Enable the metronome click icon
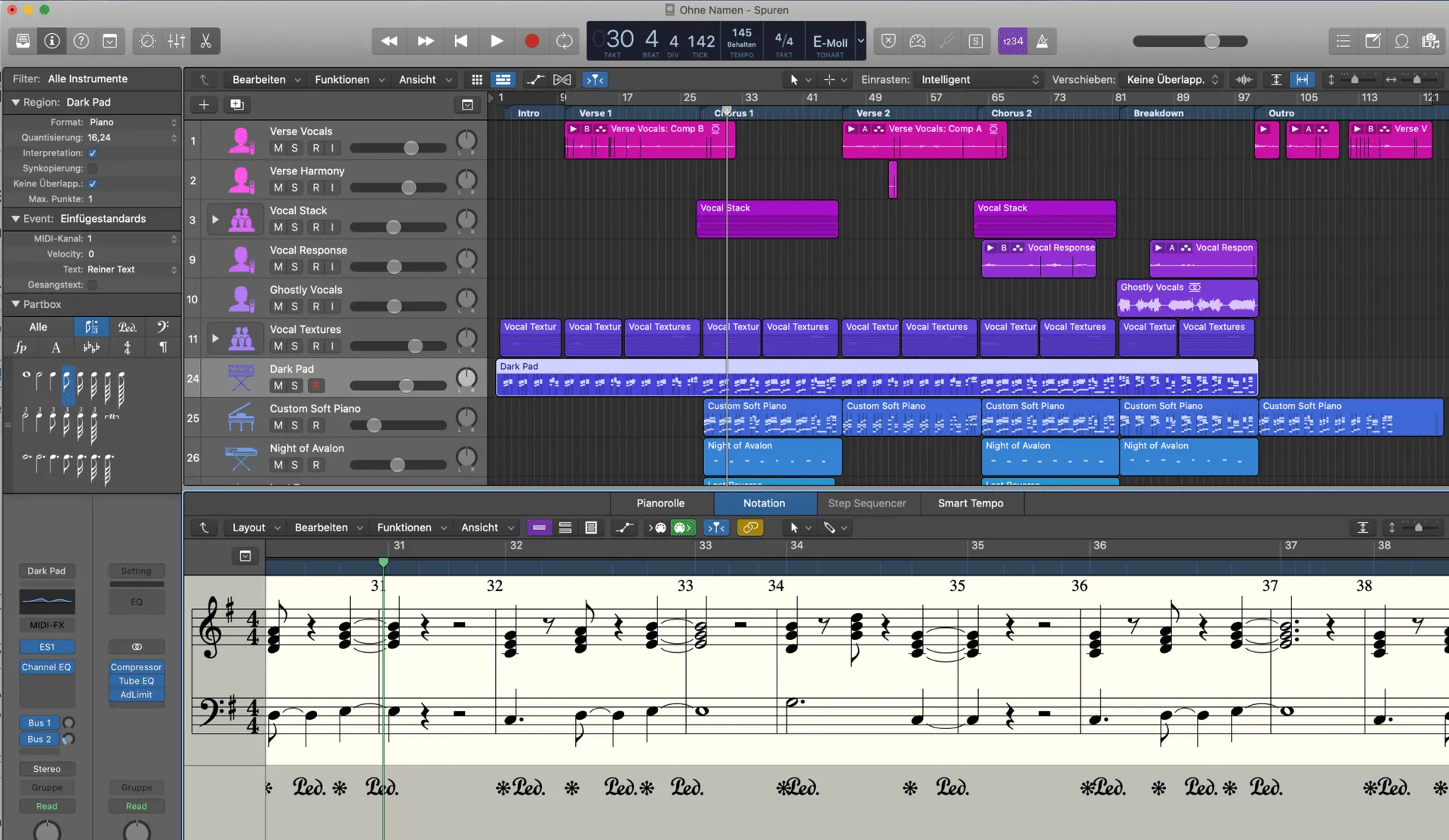The image size is (1449, 840). pyautogui.click(x=1043, y=41)
